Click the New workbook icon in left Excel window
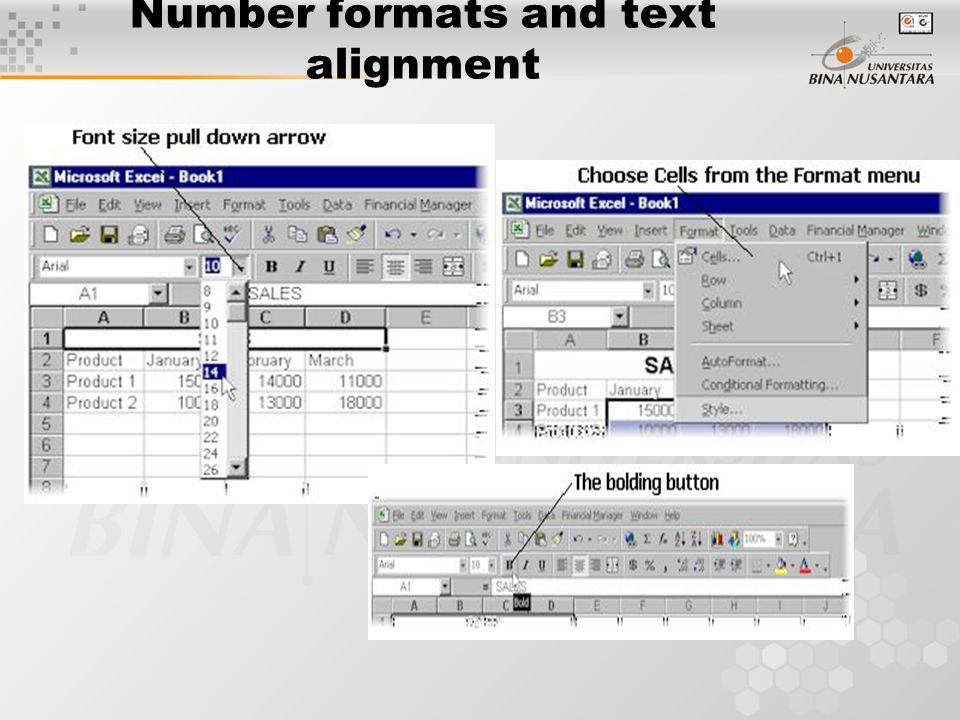 50,234
